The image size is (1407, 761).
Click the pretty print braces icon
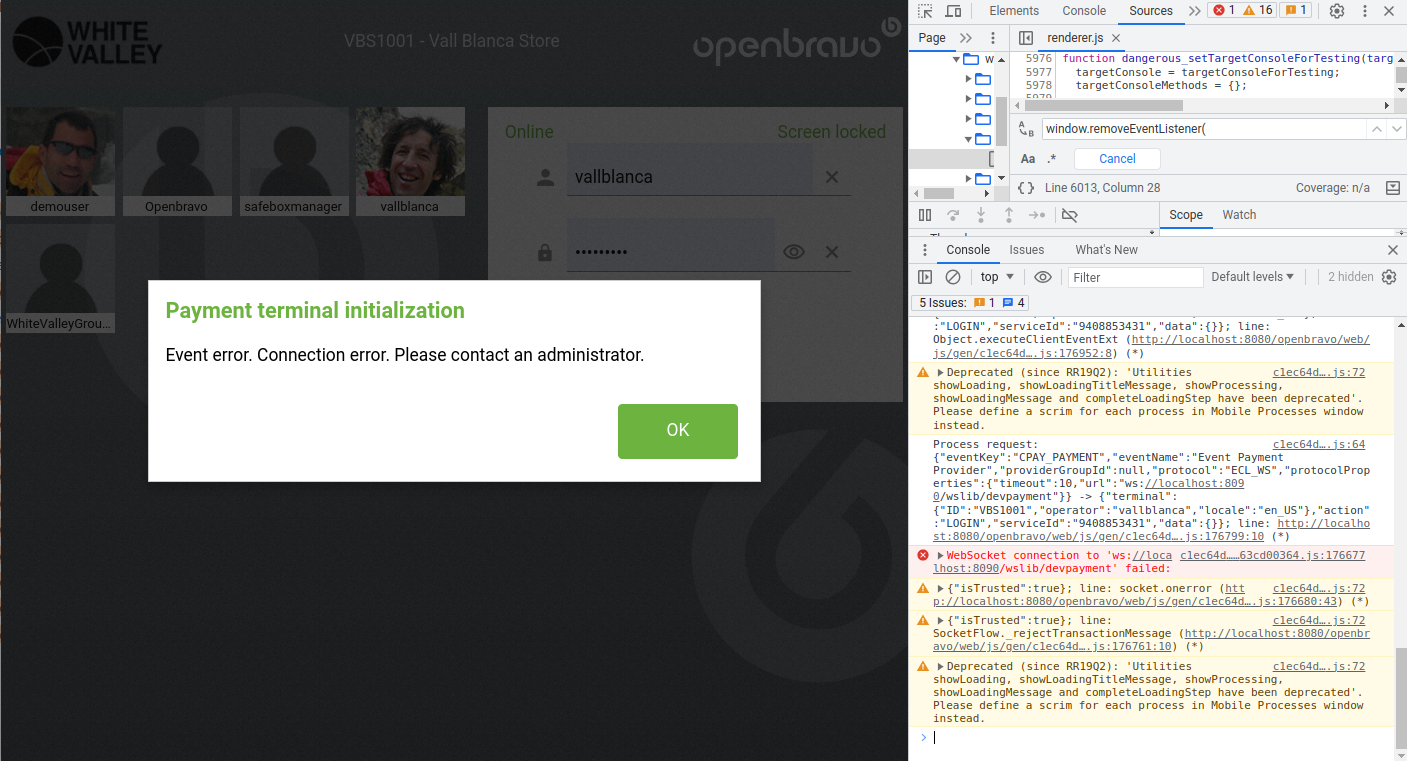click(x=1026, y=188)
